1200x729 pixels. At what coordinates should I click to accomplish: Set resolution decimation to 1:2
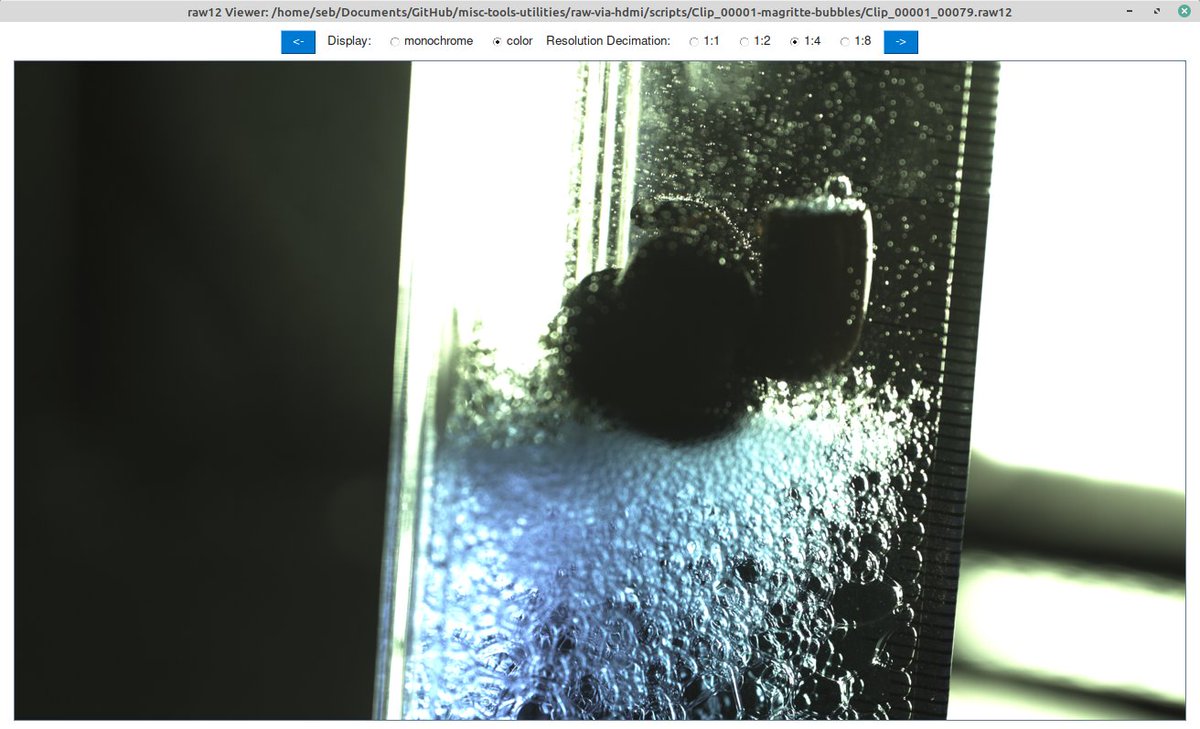click(x=743, y=41)
